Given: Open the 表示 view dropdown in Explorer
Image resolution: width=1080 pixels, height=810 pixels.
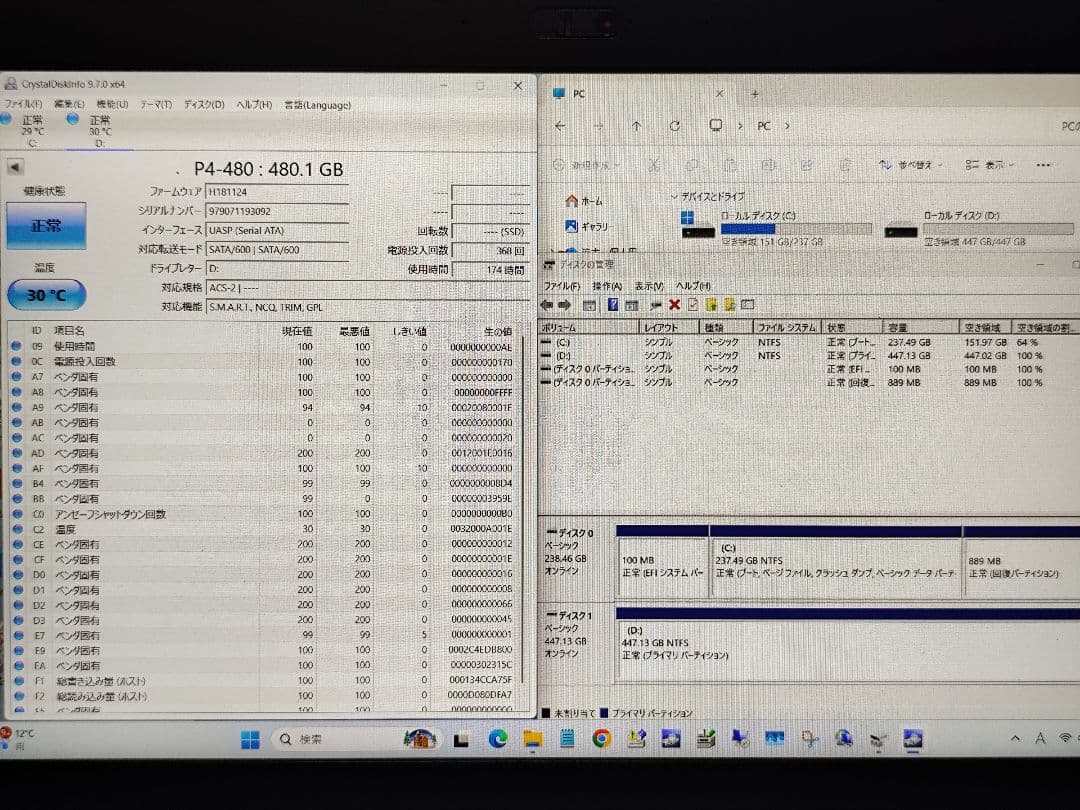Looking at the screenshot, I should pos(992,165).
